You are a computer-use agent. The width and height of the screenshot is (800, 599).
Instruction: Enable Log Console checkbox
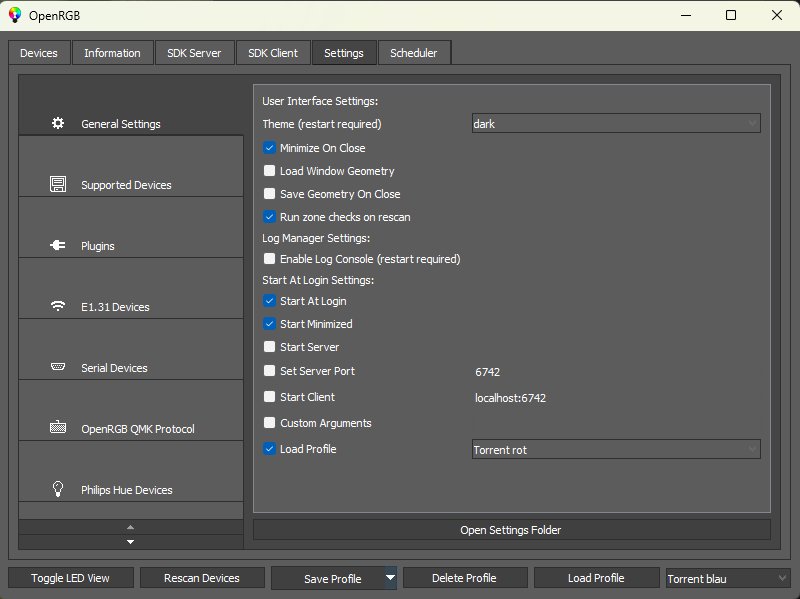(269, 259)
